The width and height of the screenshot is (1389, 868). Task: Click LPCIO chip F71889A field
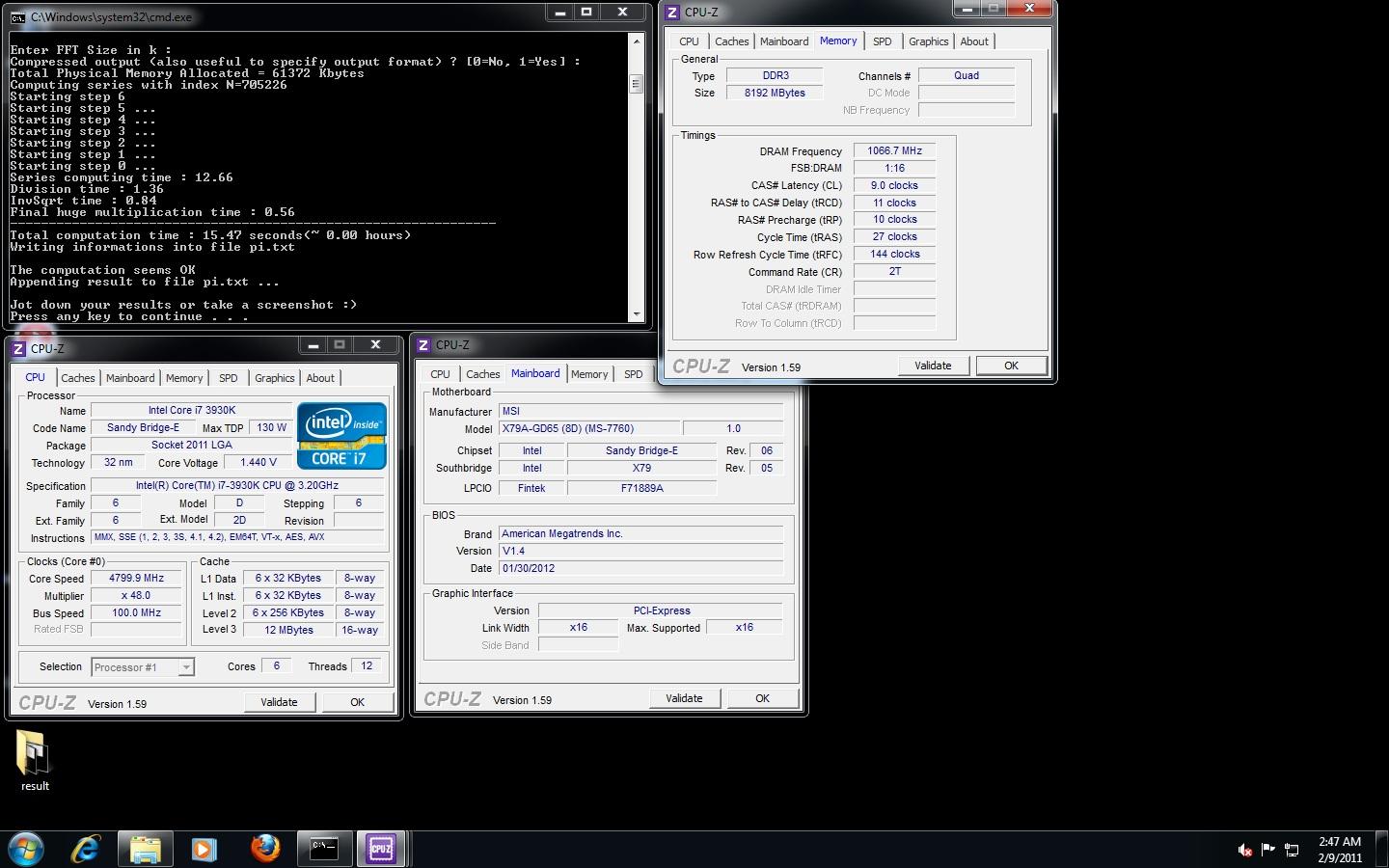click(641, 488)
